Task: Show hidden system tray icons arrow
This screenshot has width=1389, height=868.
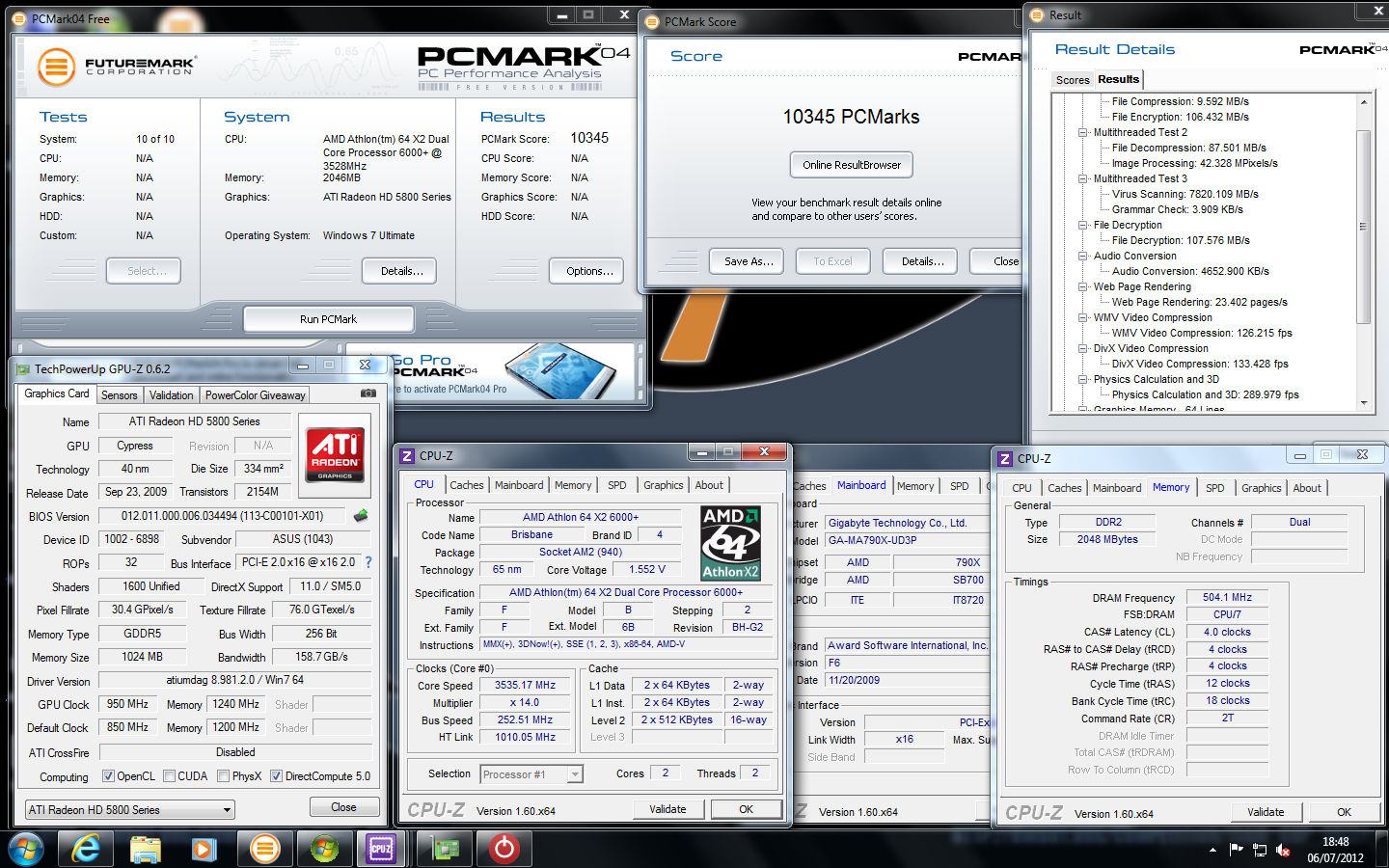Action: coord(1212,850)
